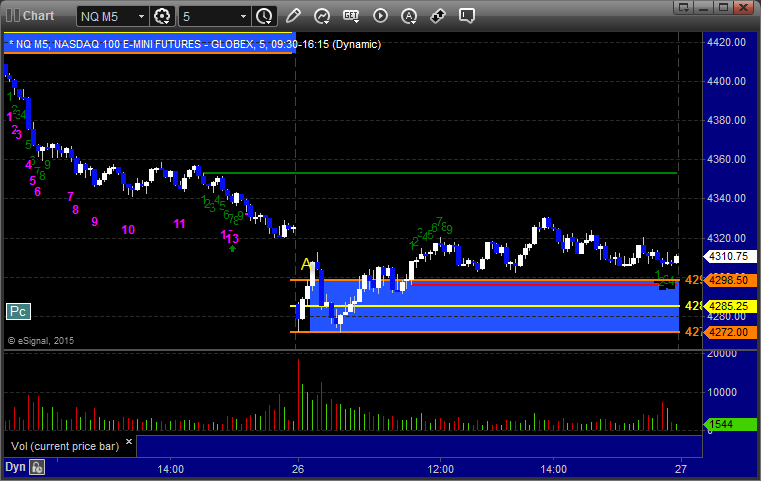Click the 4420.00 price axis label
The width and height of the screenshot is (761, 481).
pos(727,42)
